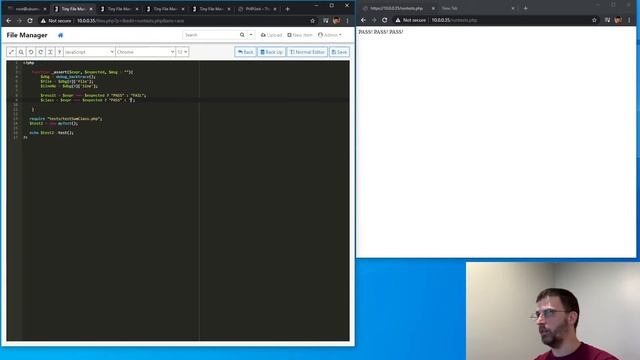Toggle word wrap in the editor toolbar
640x360 pixels.
tap(50, 52)
